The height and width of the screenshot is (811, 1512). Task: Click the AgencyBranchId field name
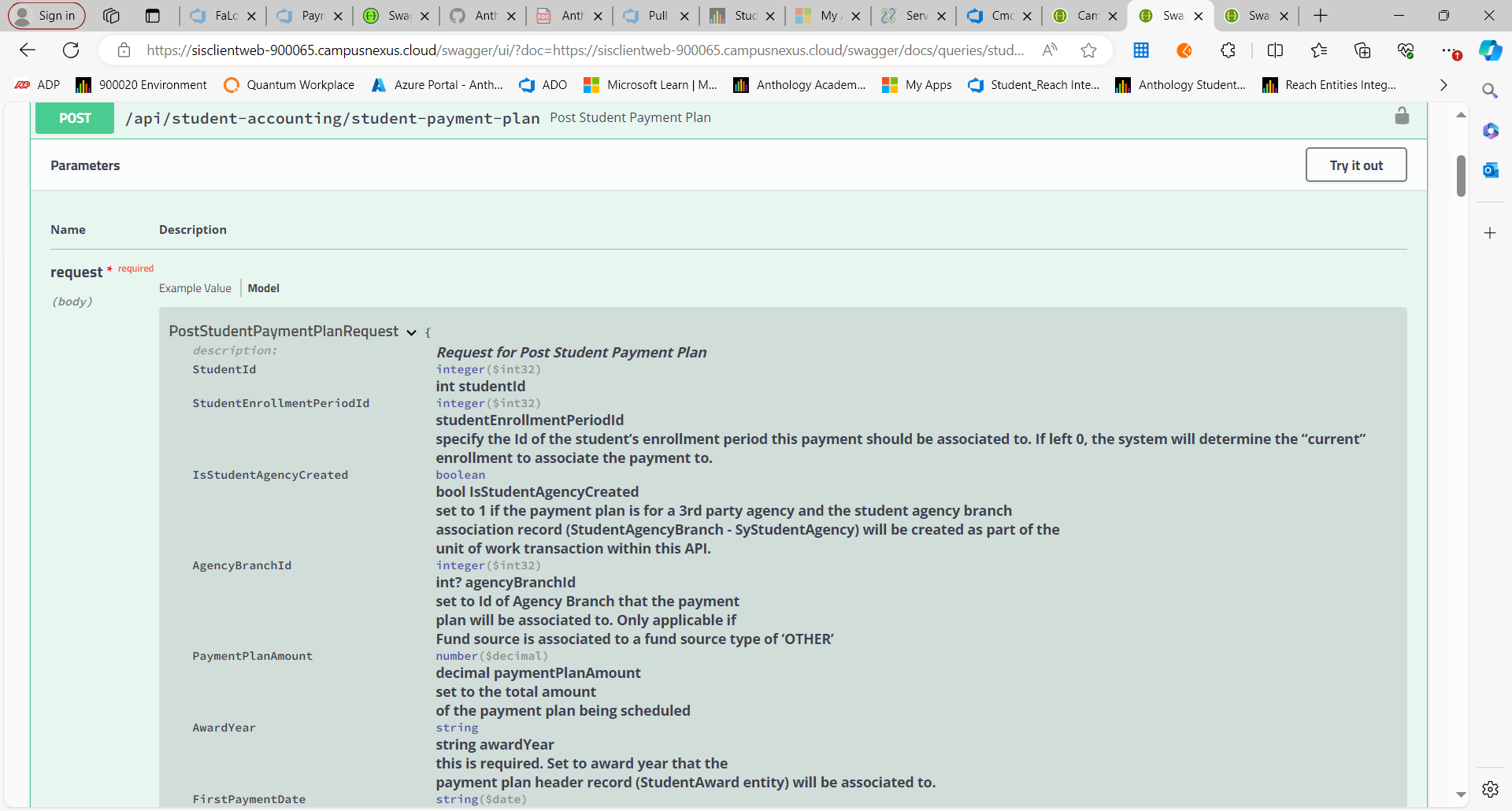click(x=242, y=565)
